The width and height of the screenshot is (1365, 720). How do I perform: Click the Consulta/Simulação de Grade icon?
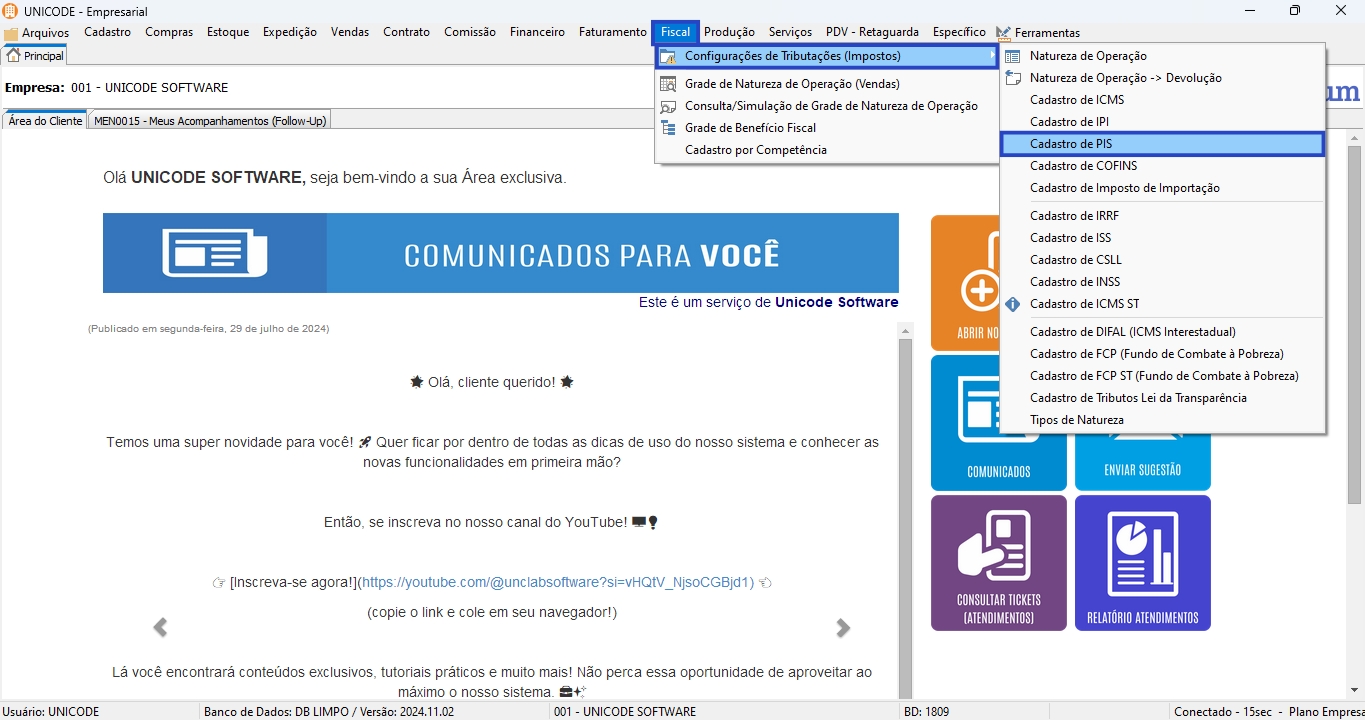668,106
